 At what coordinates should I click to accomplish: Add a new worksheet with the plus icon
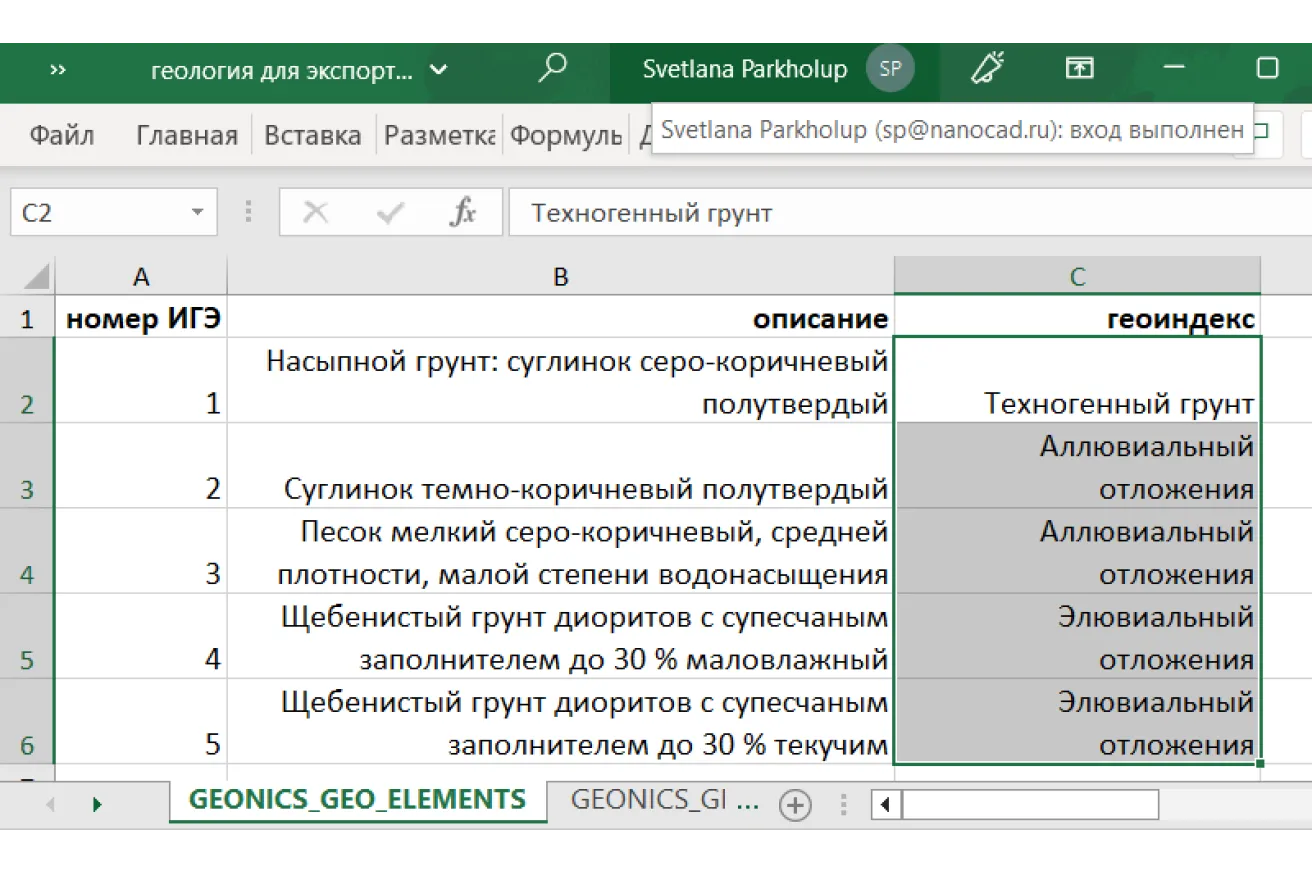tap(795, 803)
